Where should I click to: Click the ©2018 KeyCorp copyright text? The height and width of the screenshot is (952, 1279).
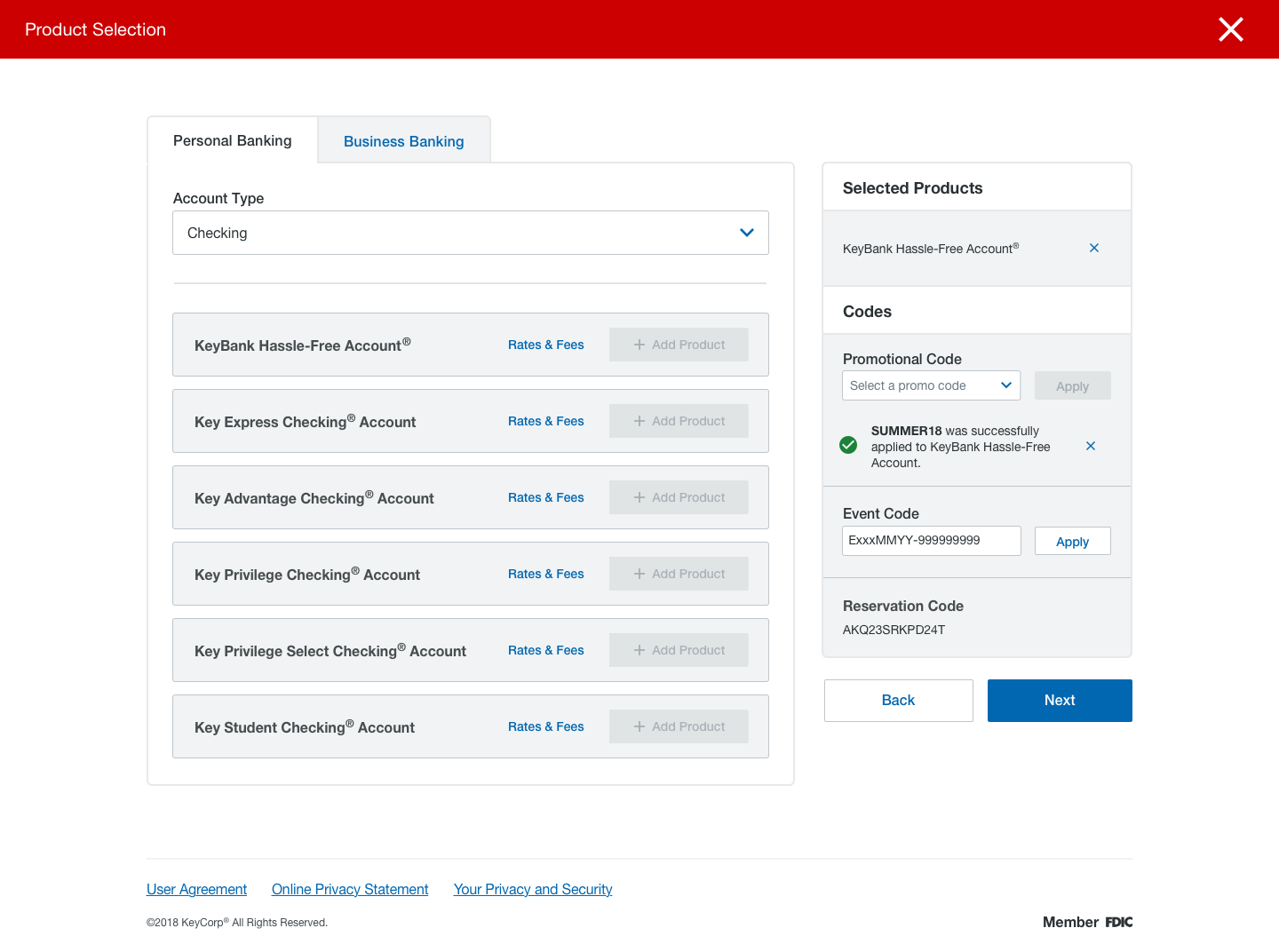pos(237,923)
